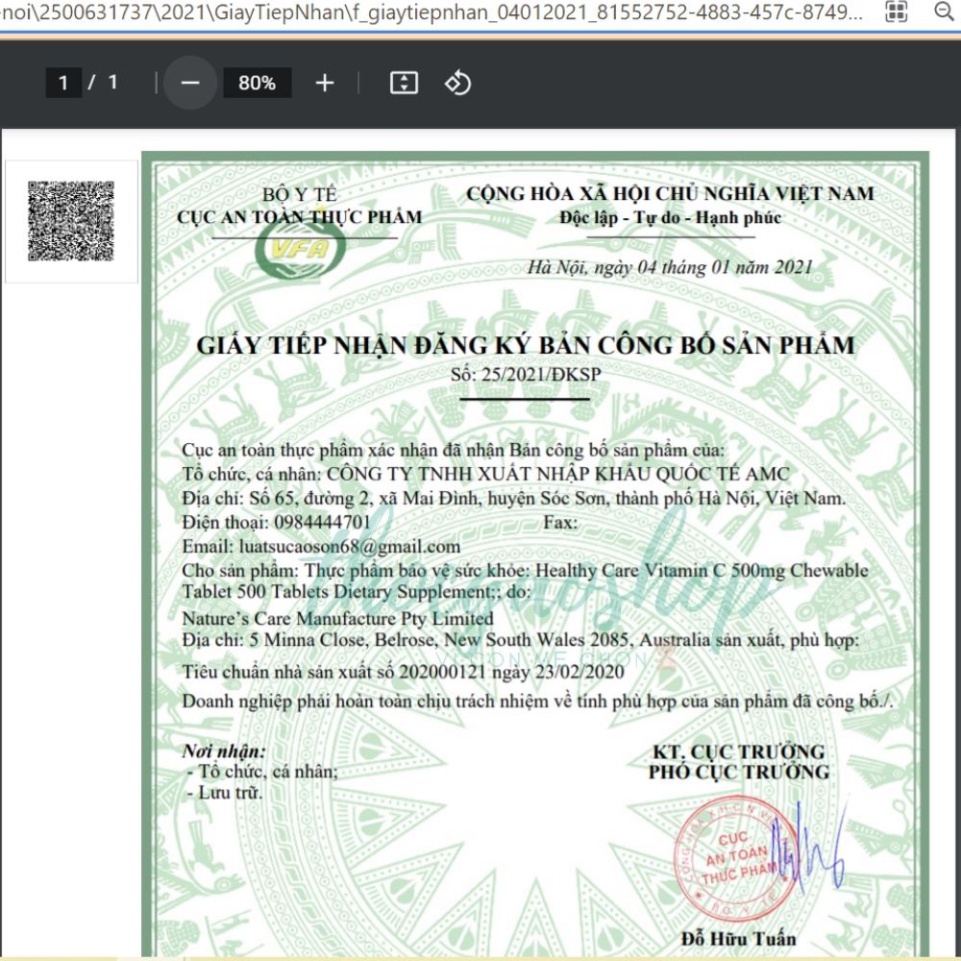Click the Hà Nội date line
The height and width of the screenshot is (961, 961).
[670, 267]
